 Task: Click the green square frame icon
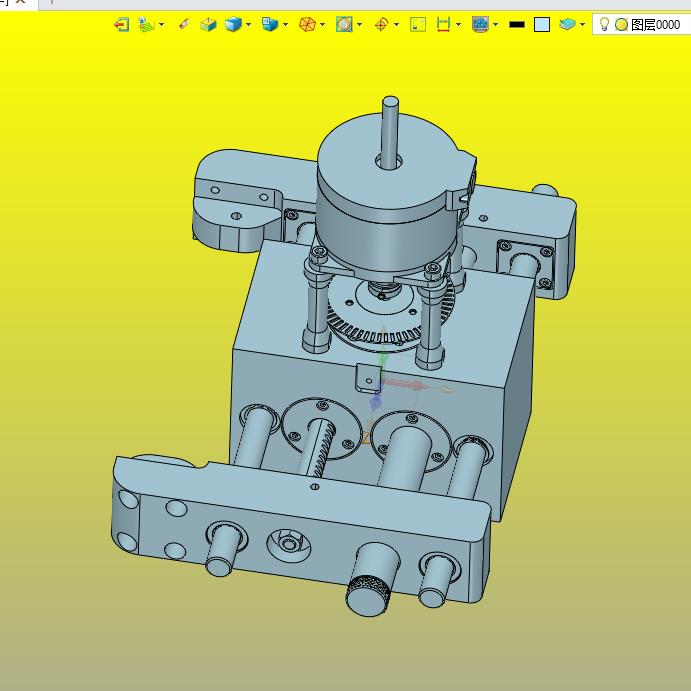[x=418, y=24]
